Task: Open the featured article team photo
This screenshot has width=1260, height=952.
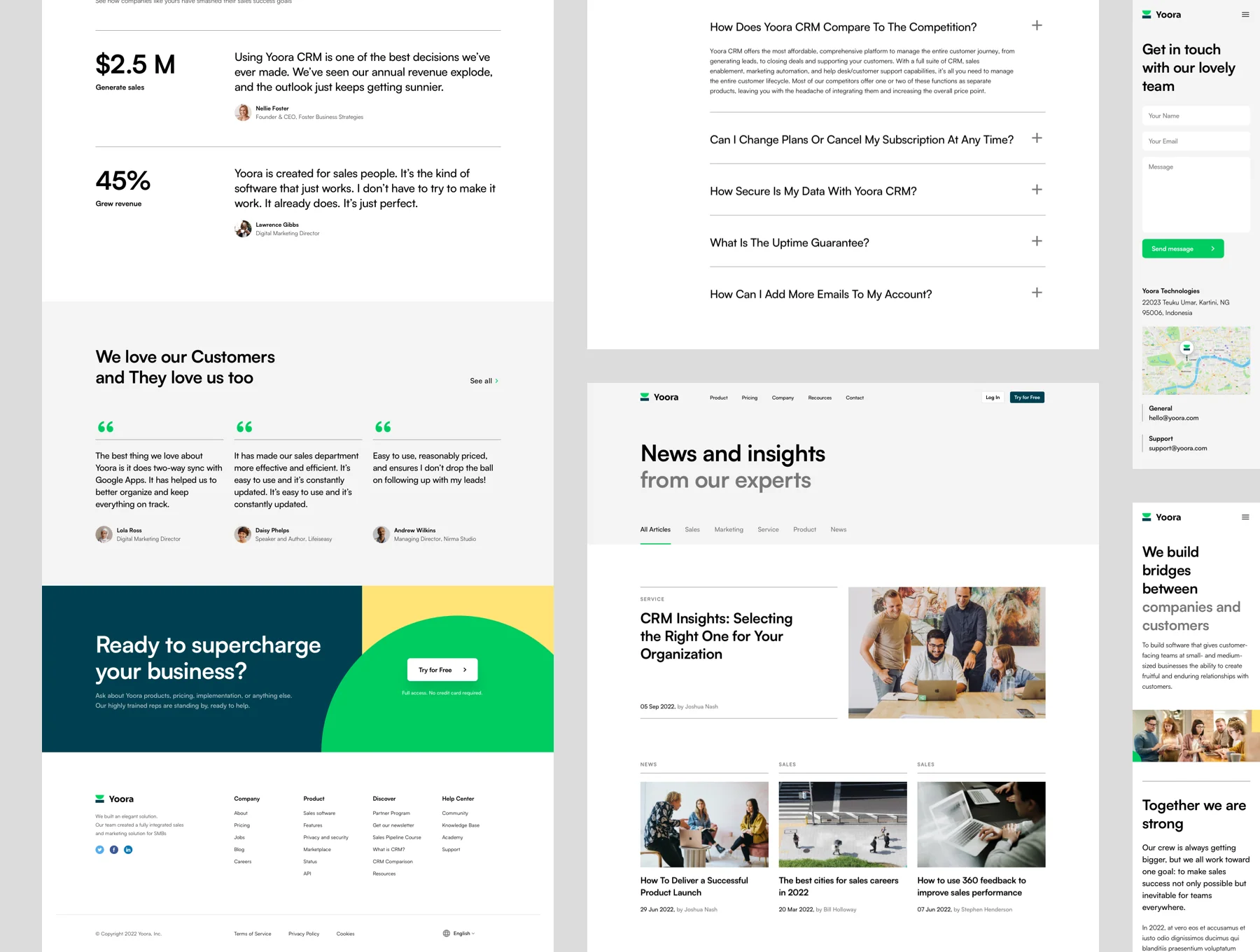Action: tap(946, 652)
